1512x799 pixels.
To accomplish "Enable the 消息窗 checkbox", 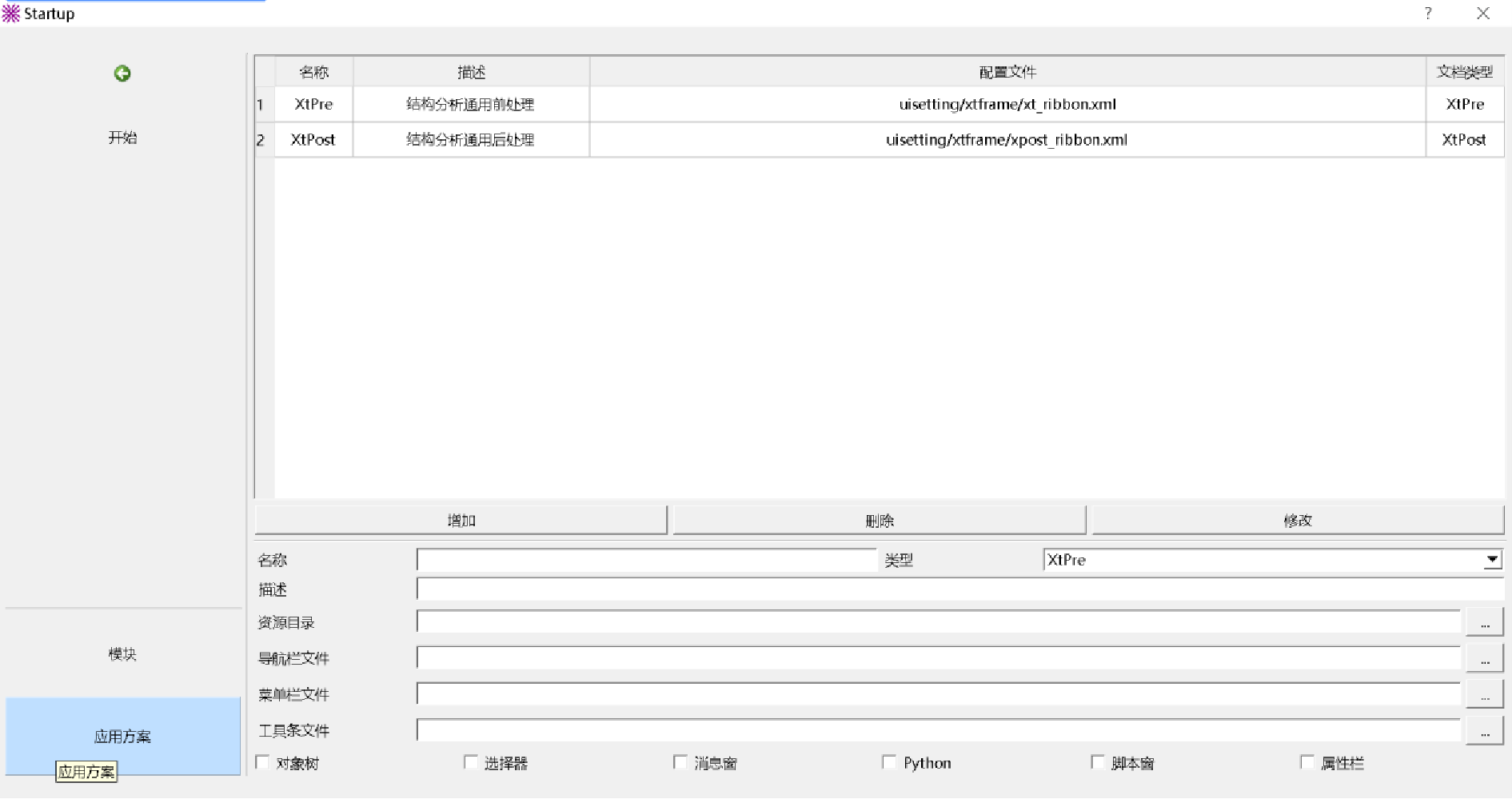I will [680, 762].
